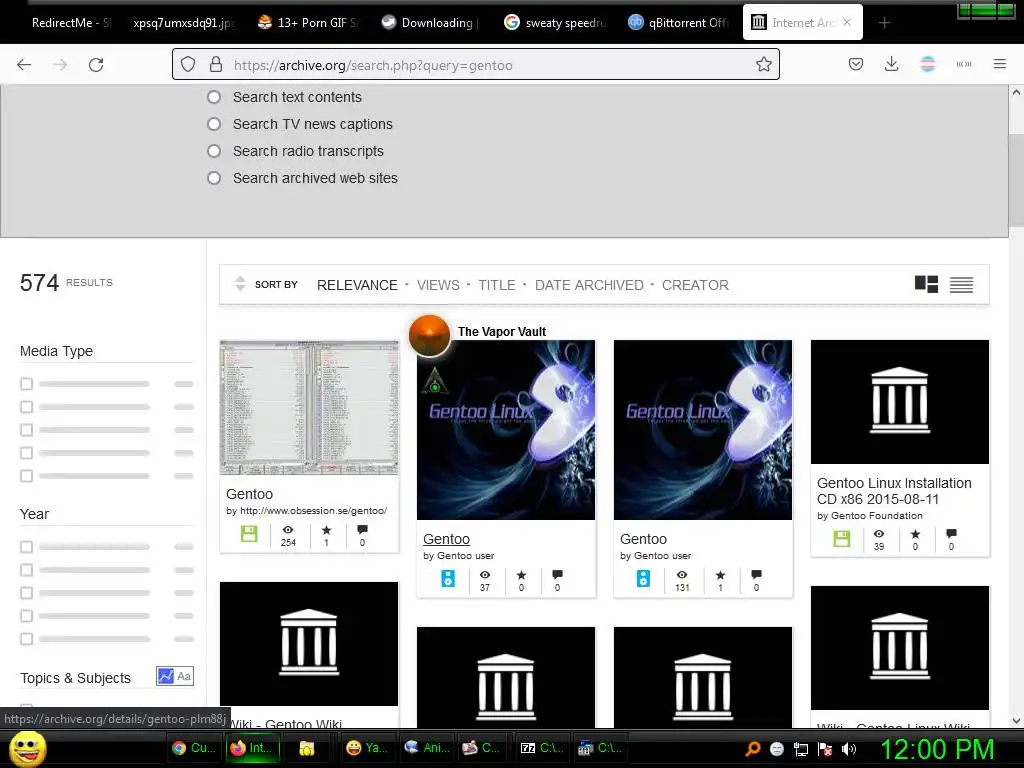1024x768 pixels.
Task: Click the volume speaker tray icon
Action: point(849,749)
